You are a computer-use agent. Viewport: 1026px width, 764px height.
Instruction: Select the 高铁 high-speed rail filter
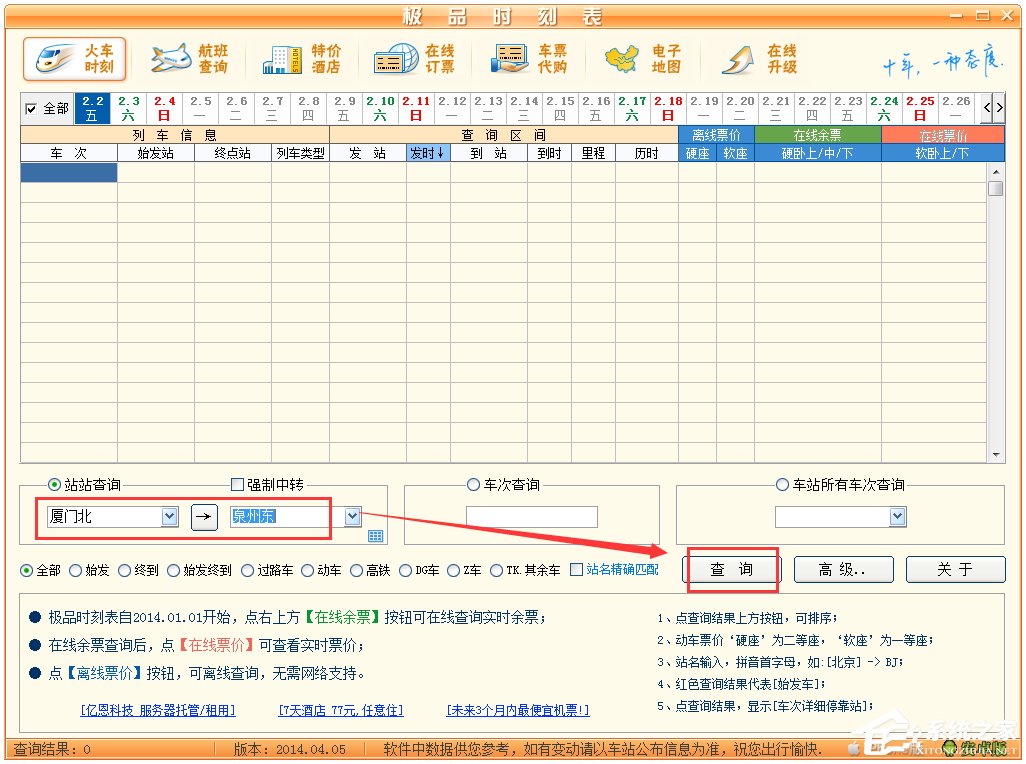(x=356, y=570)
